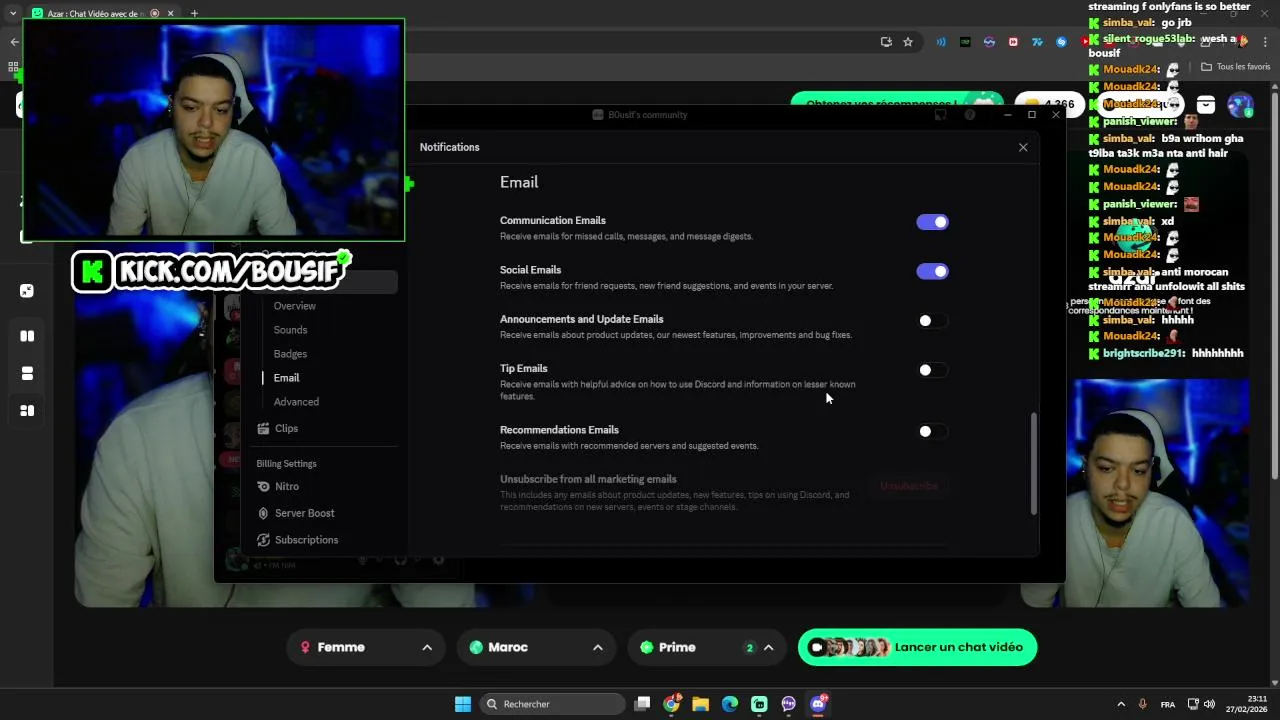The height and width of the screenshot is (720, 1280).
Task: Bookmark page with the star icon
Action: 908,42
